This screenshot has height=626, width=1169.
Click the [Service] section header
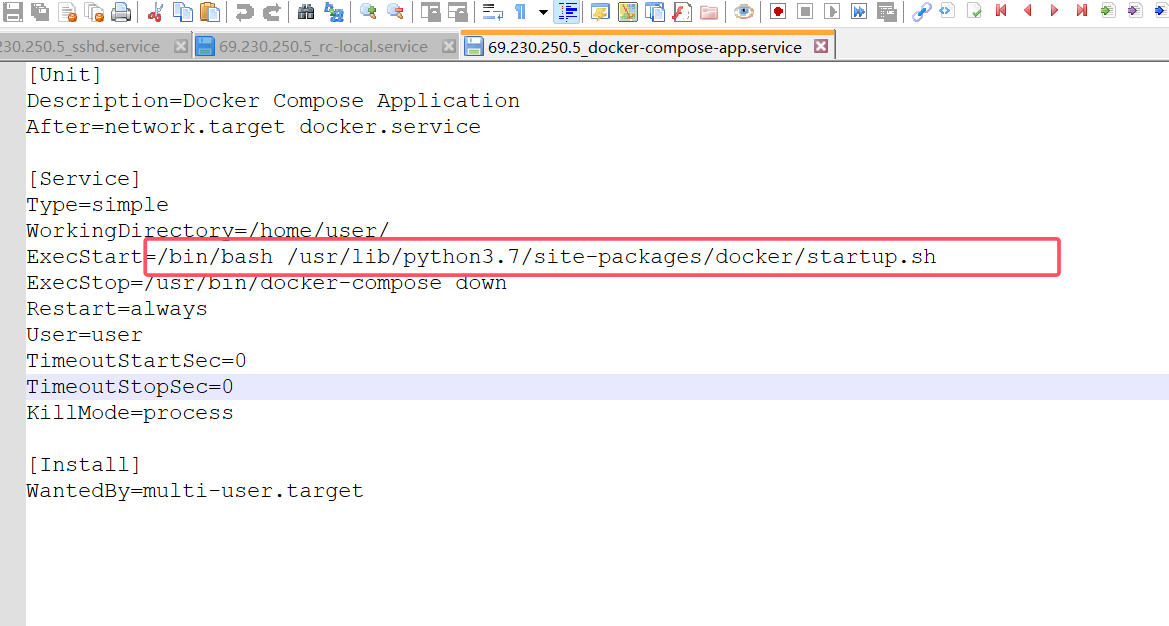[84, 179]
